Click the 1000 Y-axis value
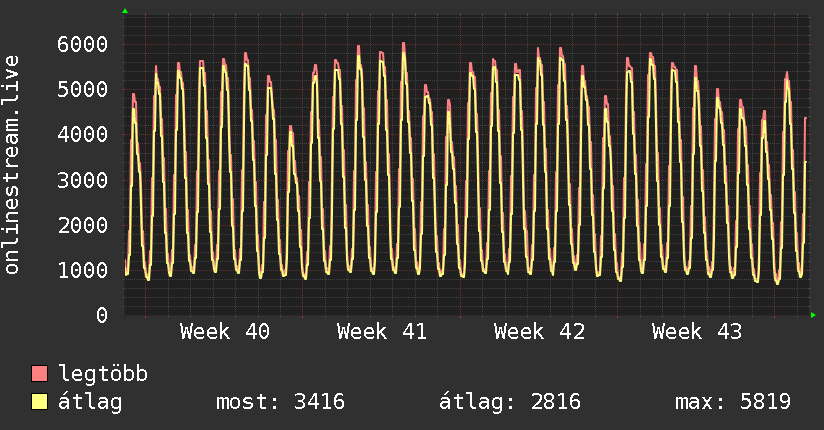 pyautogui.click(x=82, y=270)
